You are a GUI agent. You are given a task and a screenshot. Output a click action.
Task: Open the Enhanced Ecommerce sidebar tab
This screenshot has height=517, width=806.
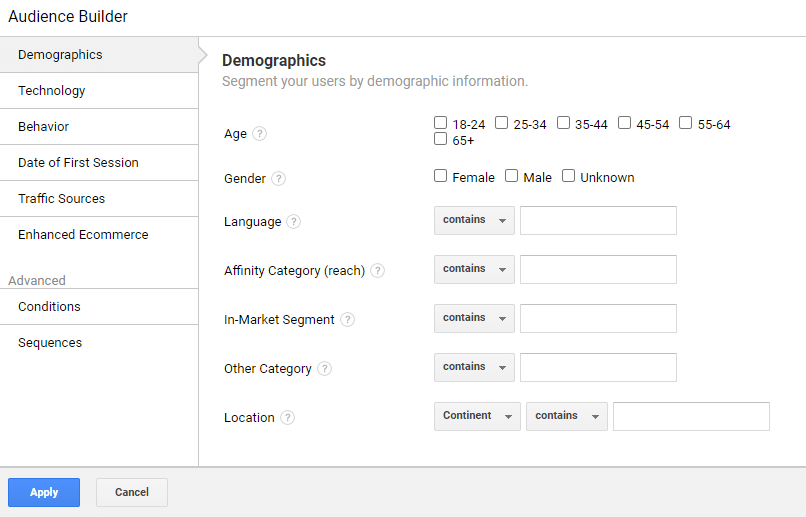(99, 234)
